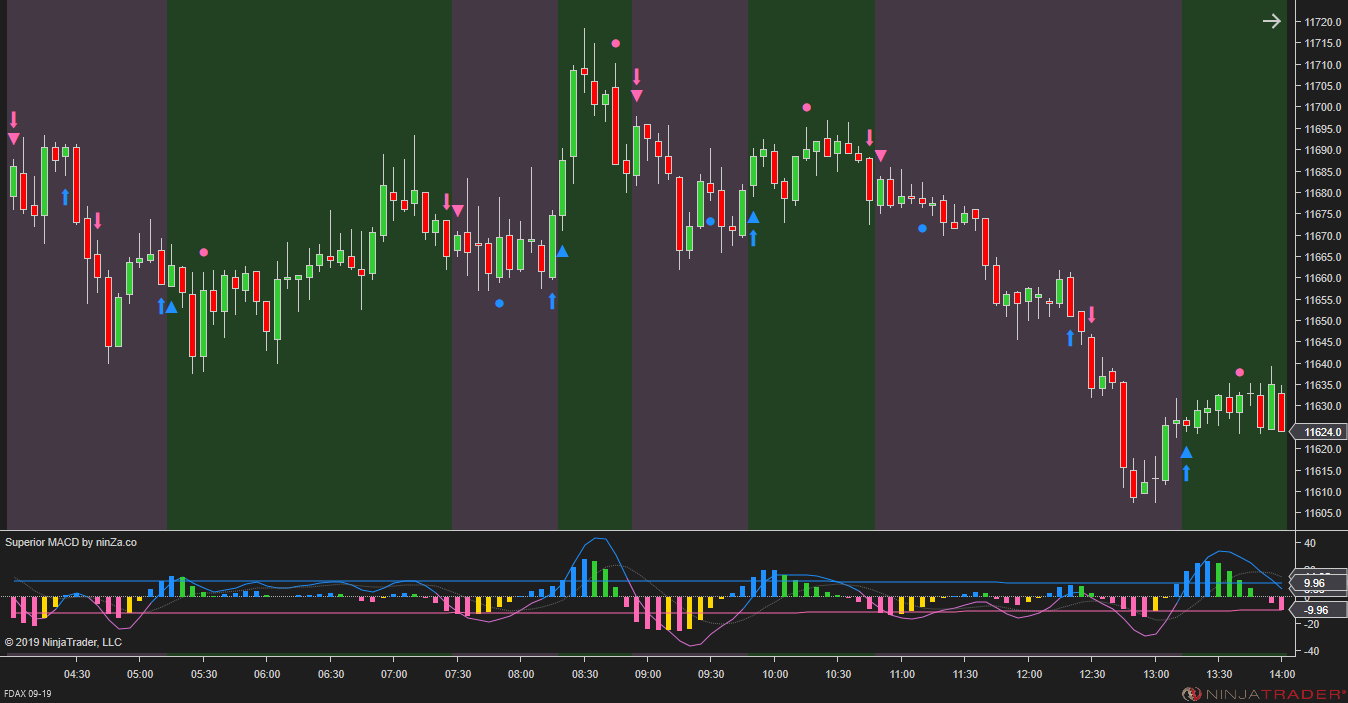Click the 11624.0 last price marker

[1323, 432]
